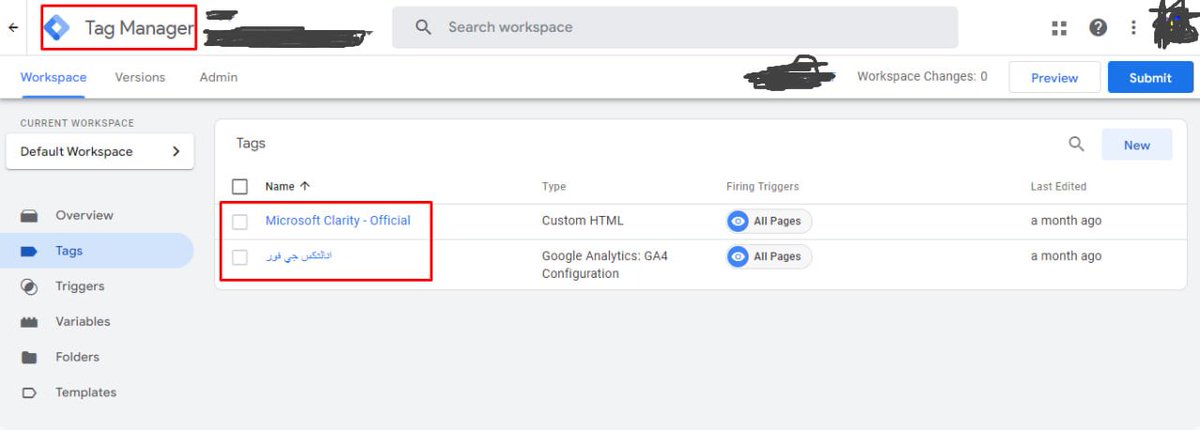Click the Tag Manager title text
The image size is (1200, 430).
pyautogui.click(x=139, y=28)
